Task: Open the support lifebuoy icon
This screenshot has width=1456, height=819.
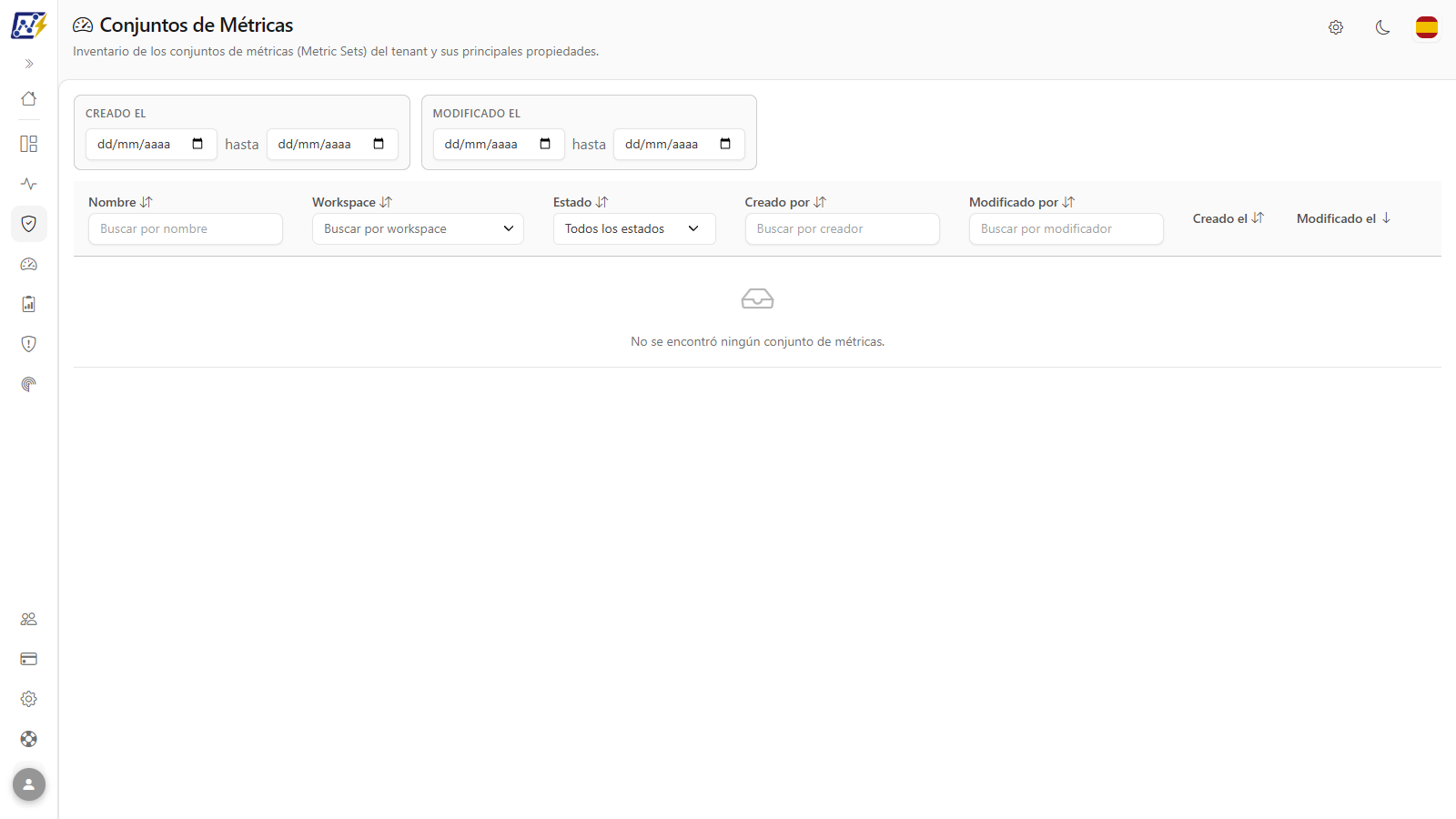Action: (29, 739)
